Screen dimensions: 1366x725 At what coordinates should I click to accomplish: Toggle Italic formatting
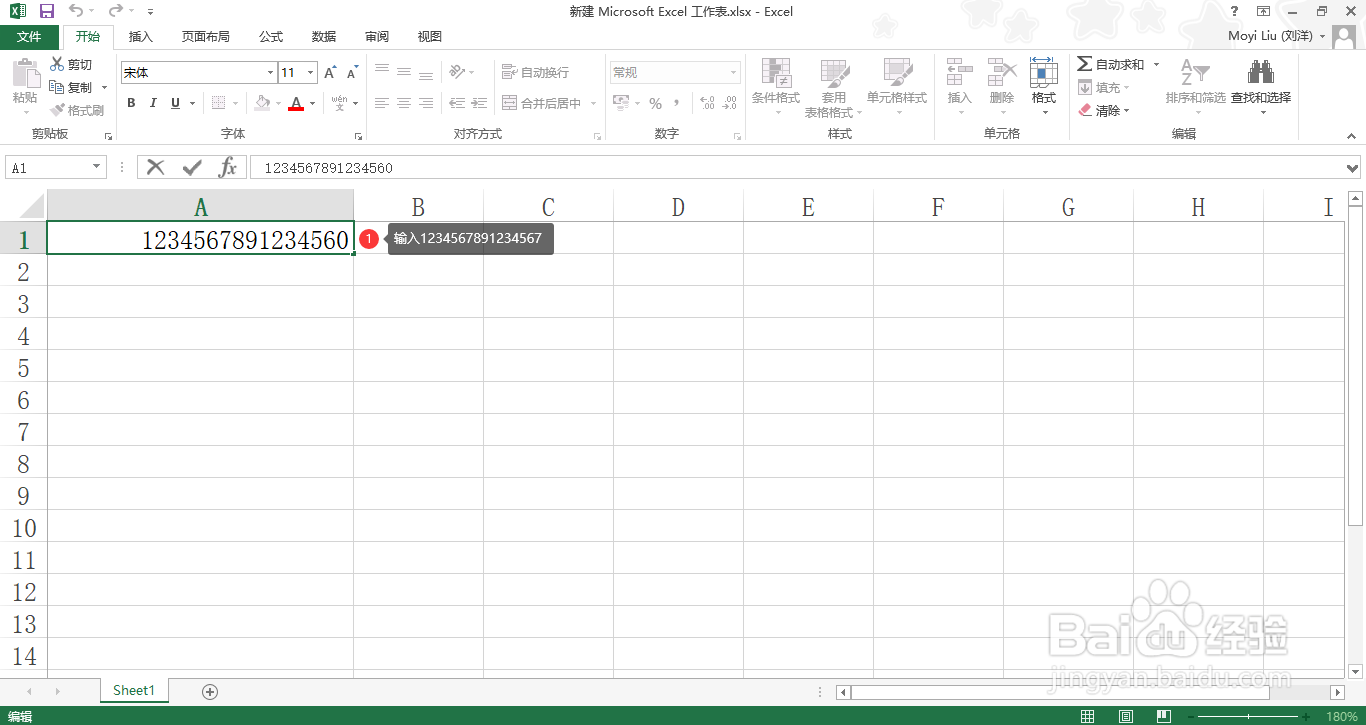[x=153, y=103]
